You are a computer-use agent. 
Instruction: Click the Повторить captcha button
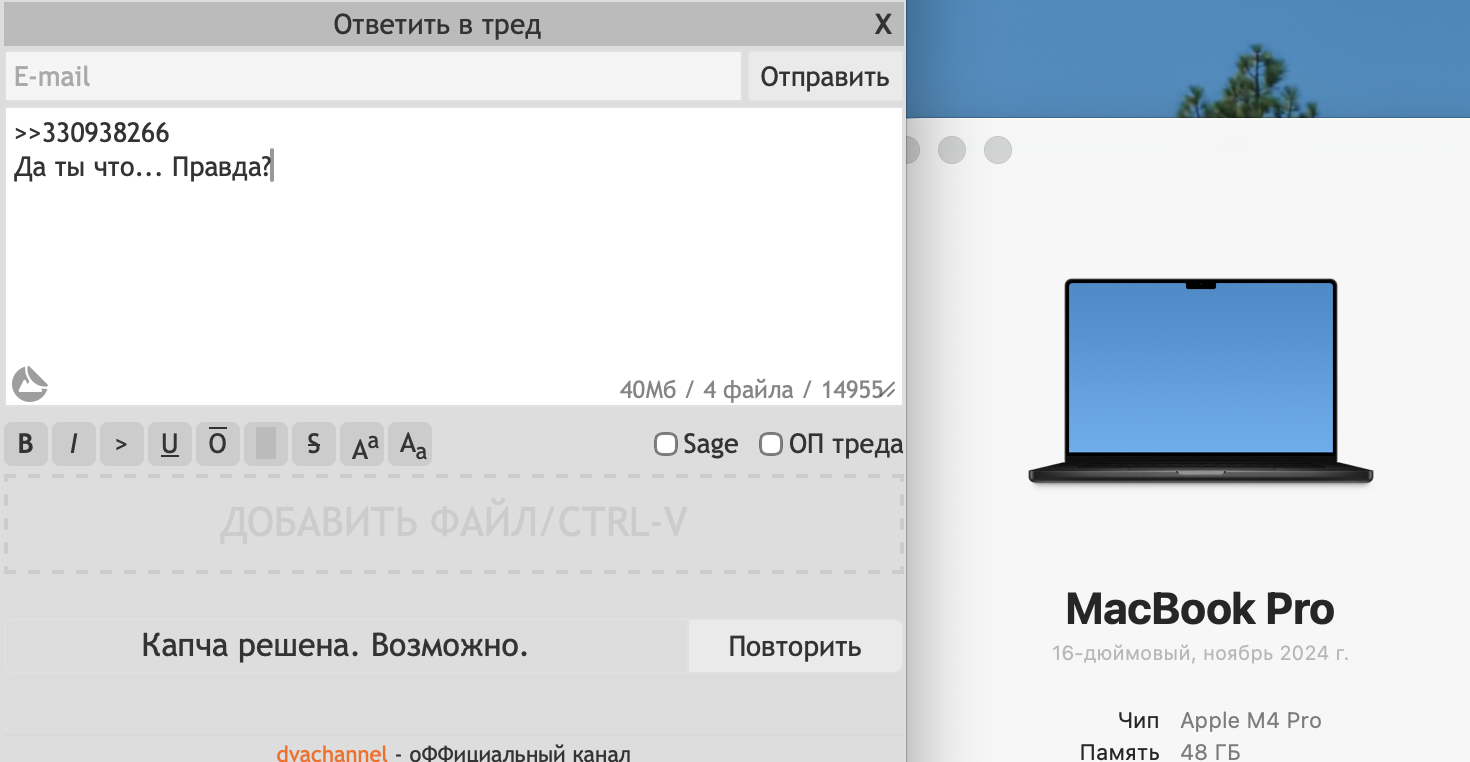click(x=795, y=646)
